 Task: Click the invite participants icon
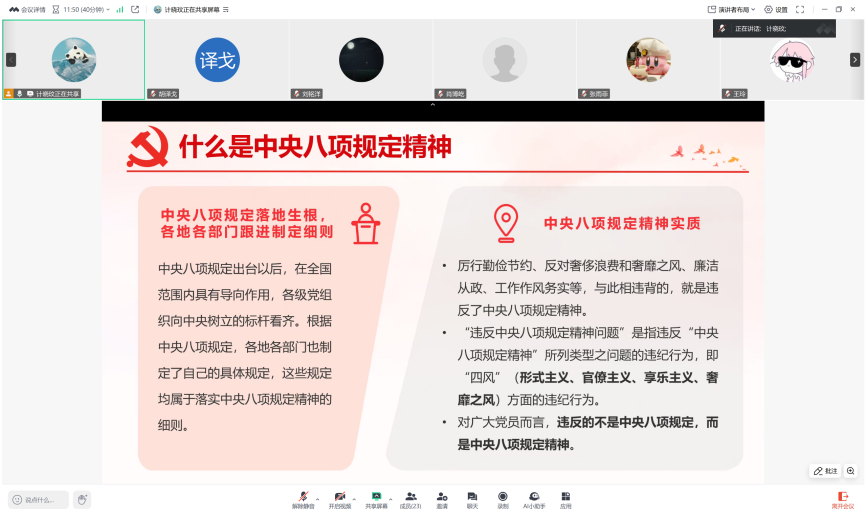pyautogui.click(x=442, y=498)
